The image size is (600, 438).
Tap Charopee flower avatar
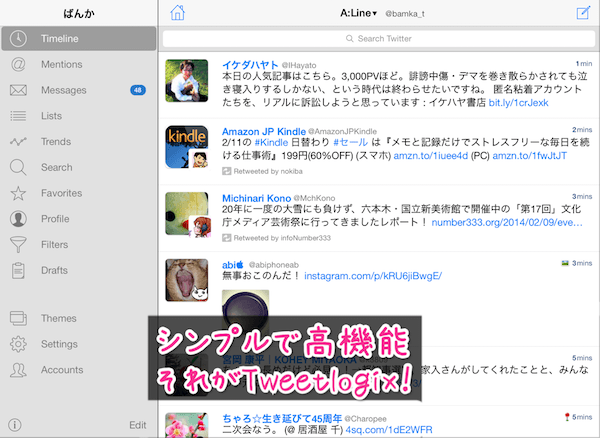pos(187,425)
